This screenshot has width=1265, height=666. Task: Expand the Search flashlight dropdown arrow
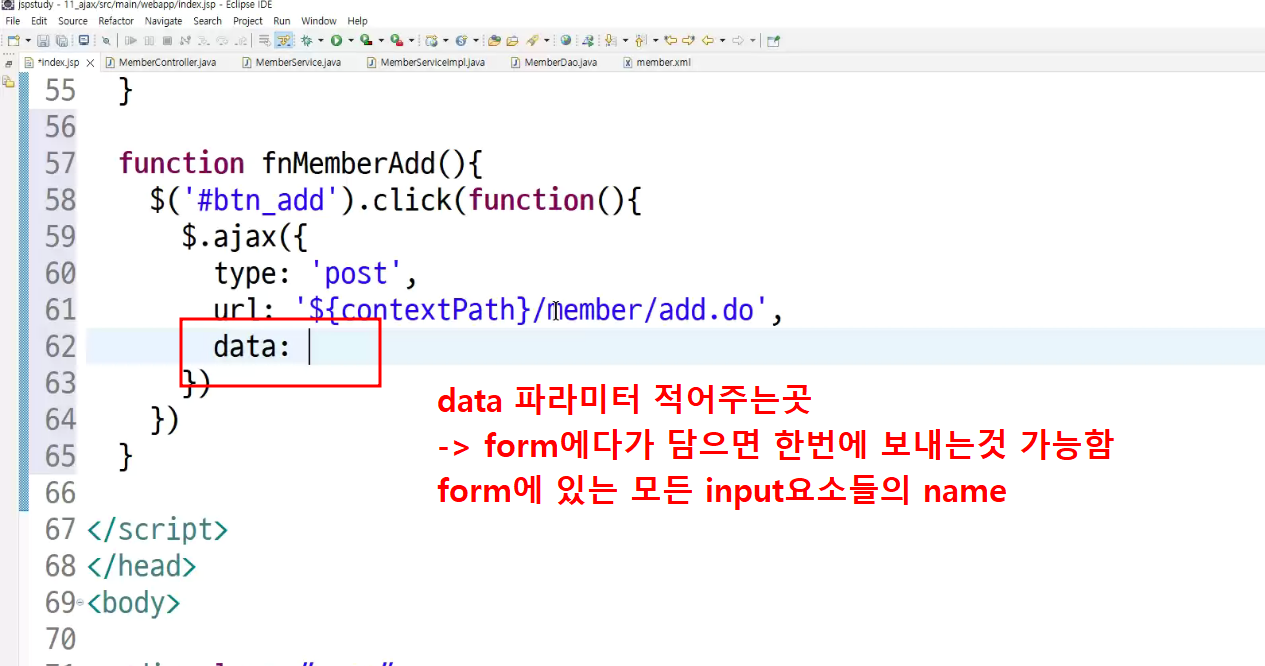[546, 41]
